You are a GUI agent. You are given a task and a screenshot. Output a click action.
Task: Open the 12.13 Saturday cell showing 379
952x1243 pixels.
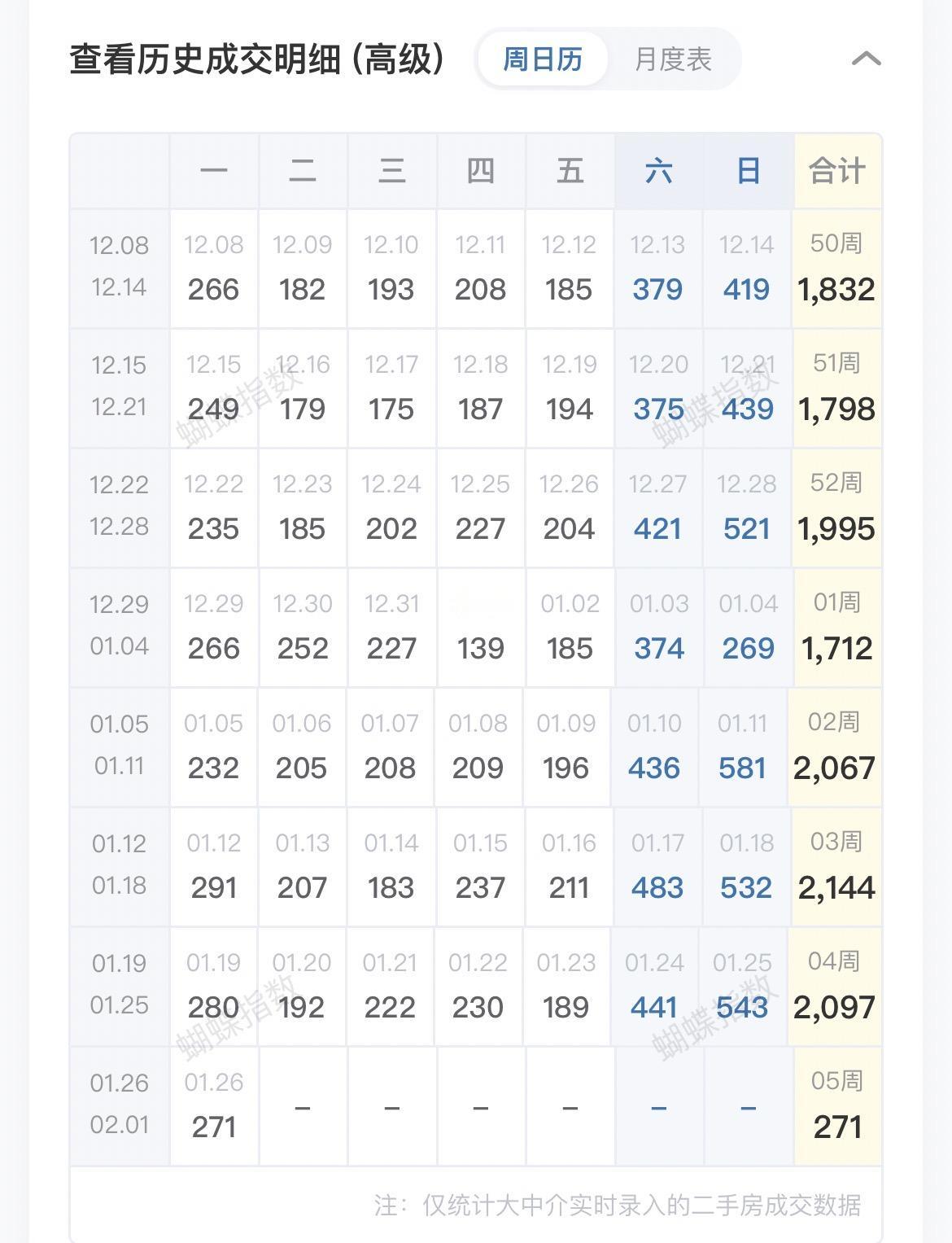pyautogui.click(x=657, y=269)
